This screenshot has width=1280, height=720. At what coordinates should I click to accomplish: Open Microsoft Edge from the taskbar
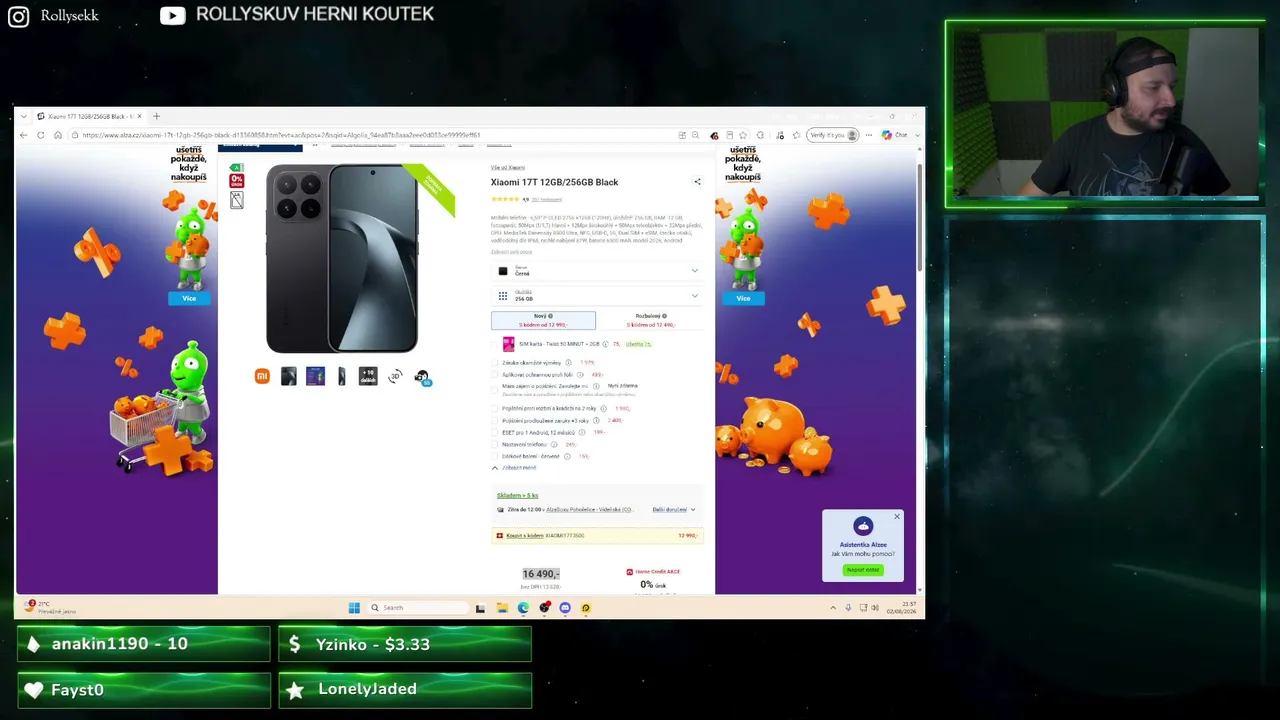pyautogui.click(x=523, y=608)
